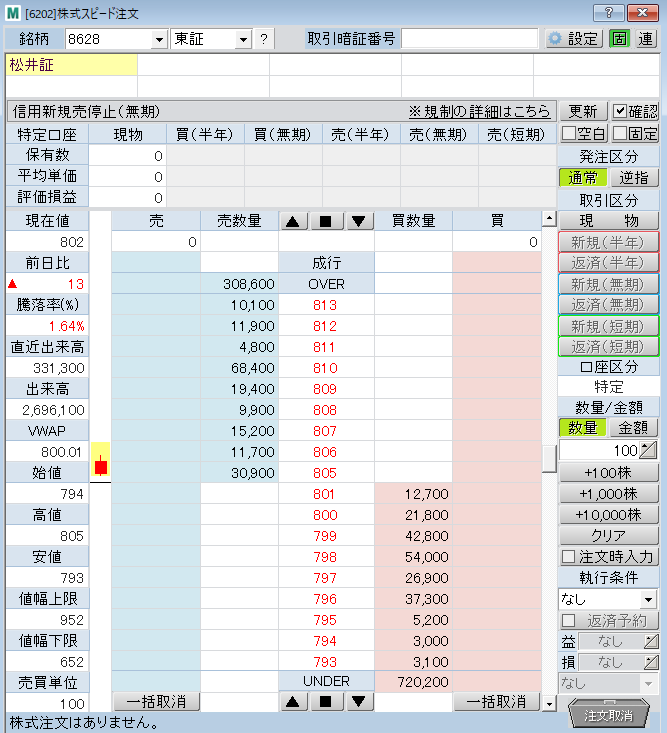Click the top scroll-down triangle button
The width and height of the screenshot is (667, 733).
point(358,222)
